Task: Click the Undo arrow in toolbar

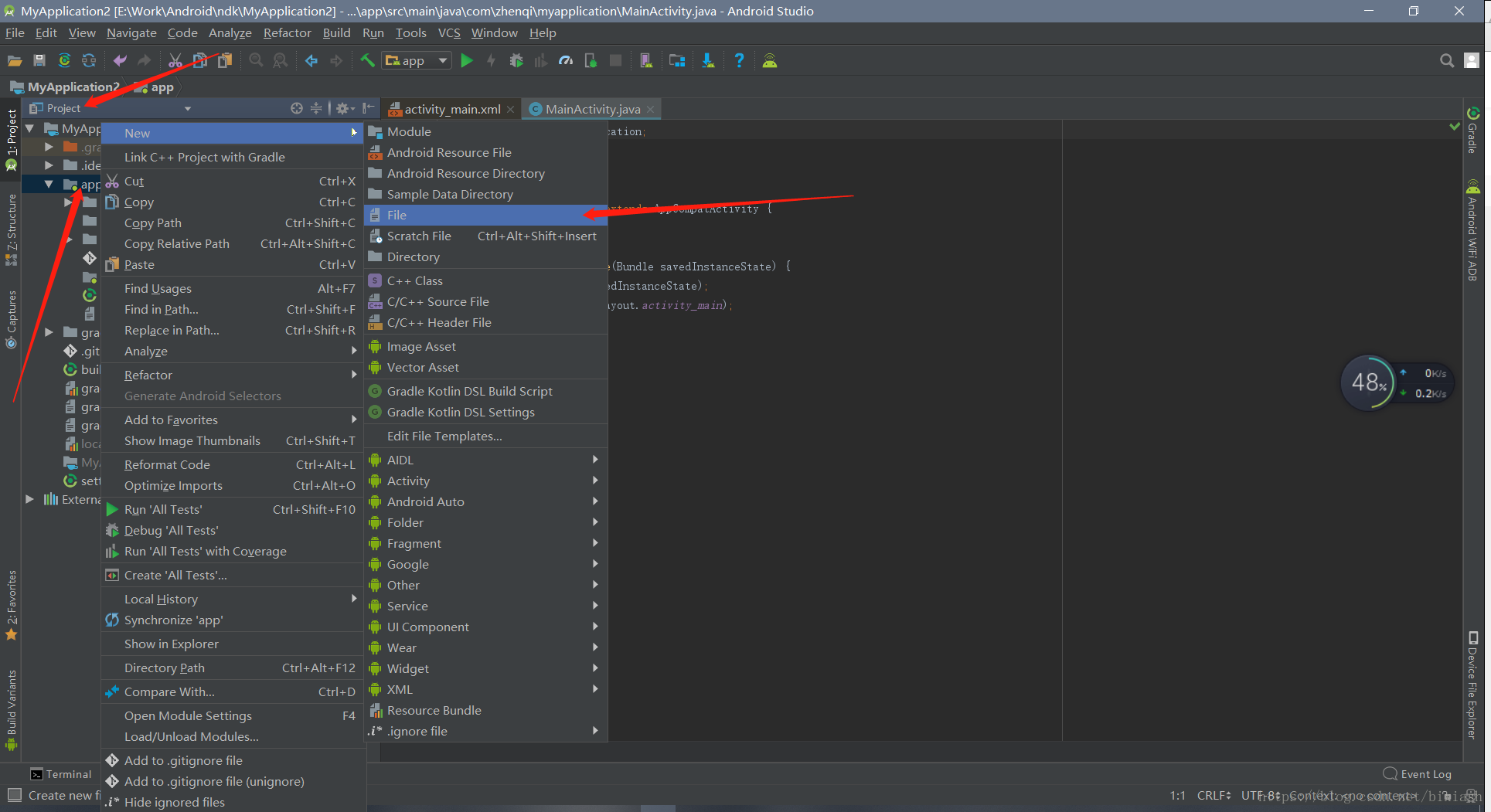Action: coord(120,60)
